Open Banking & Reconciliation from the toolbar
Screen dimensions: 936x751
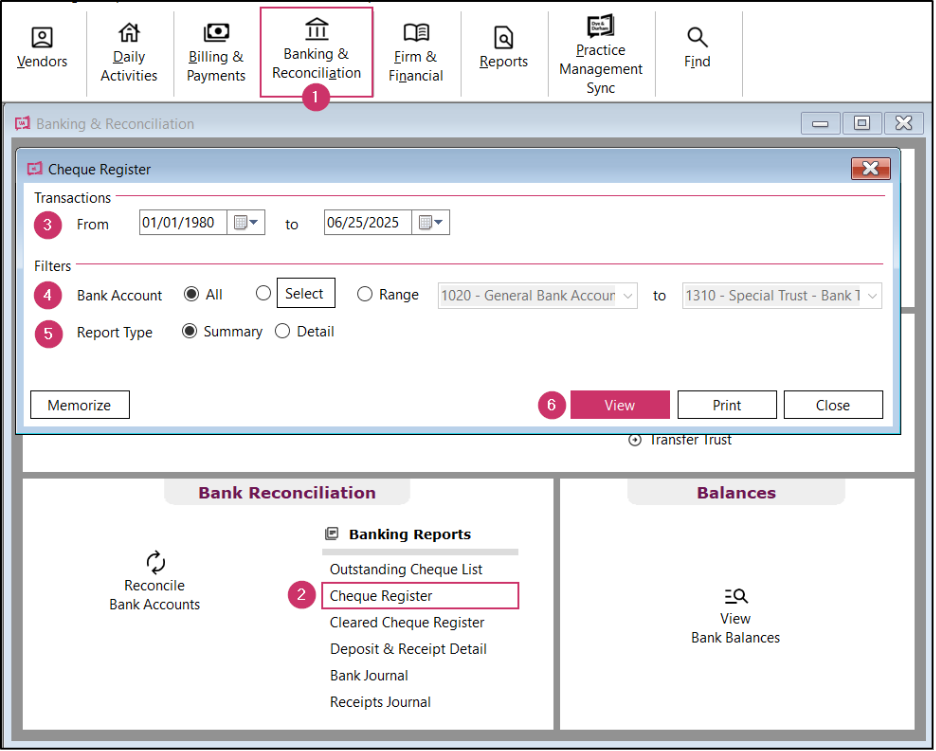click(316, 52)
